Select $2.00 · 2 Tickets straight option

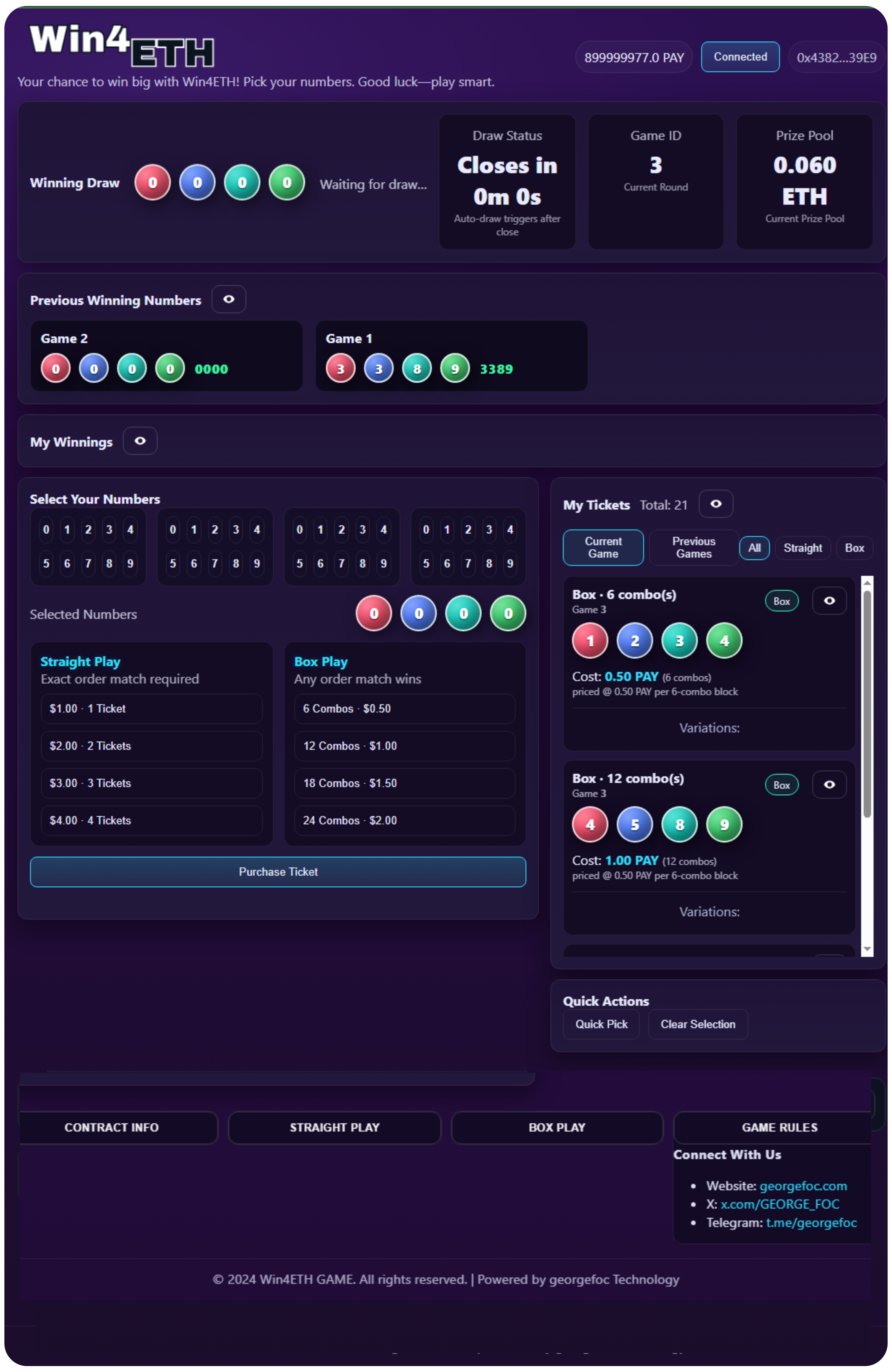point(151,746)
